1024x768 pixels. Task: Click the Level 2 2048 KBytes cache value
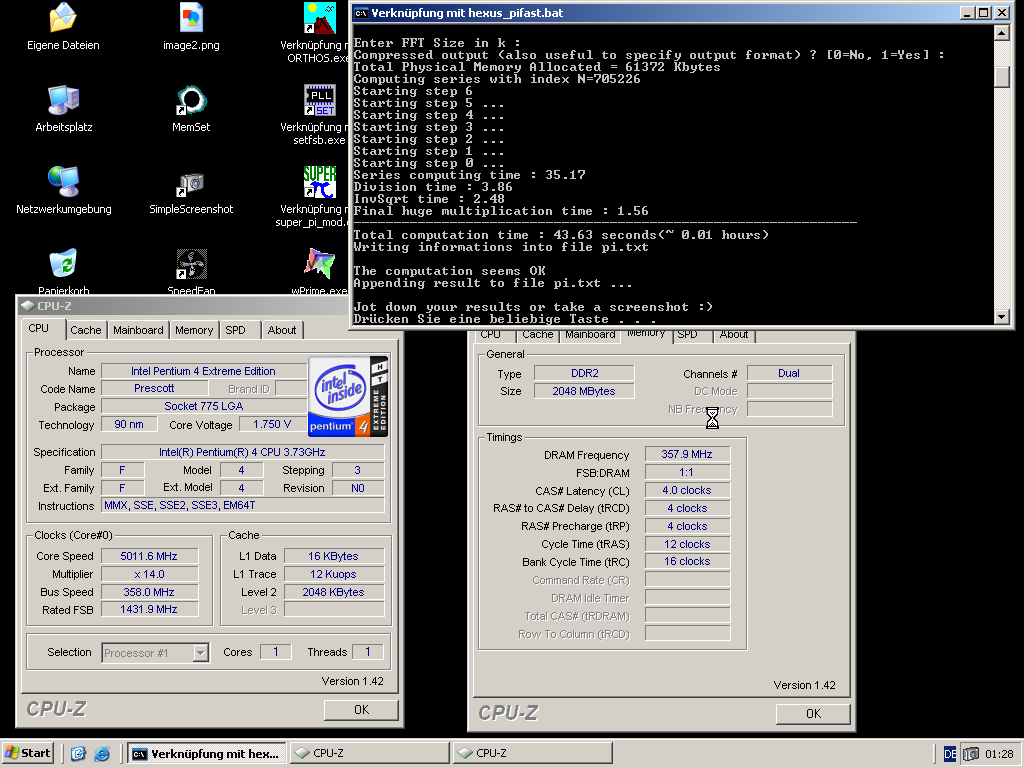tap(334, 592)
